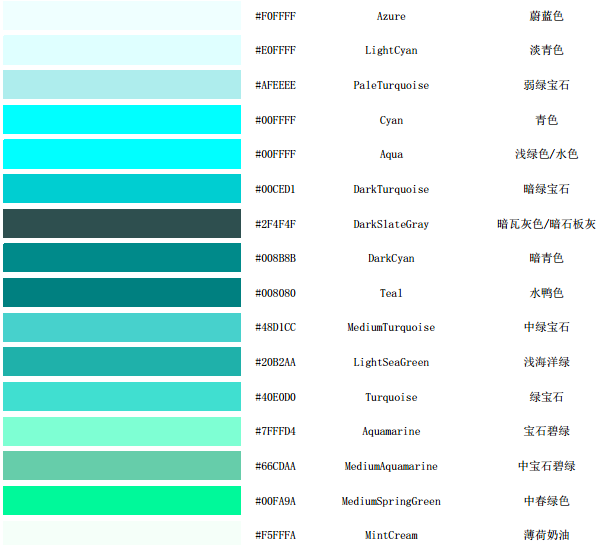Click the Chinese name 中绿宝石
Image resolution: width=611 pixels, height=545 pixels.
(x=546, y=327)
